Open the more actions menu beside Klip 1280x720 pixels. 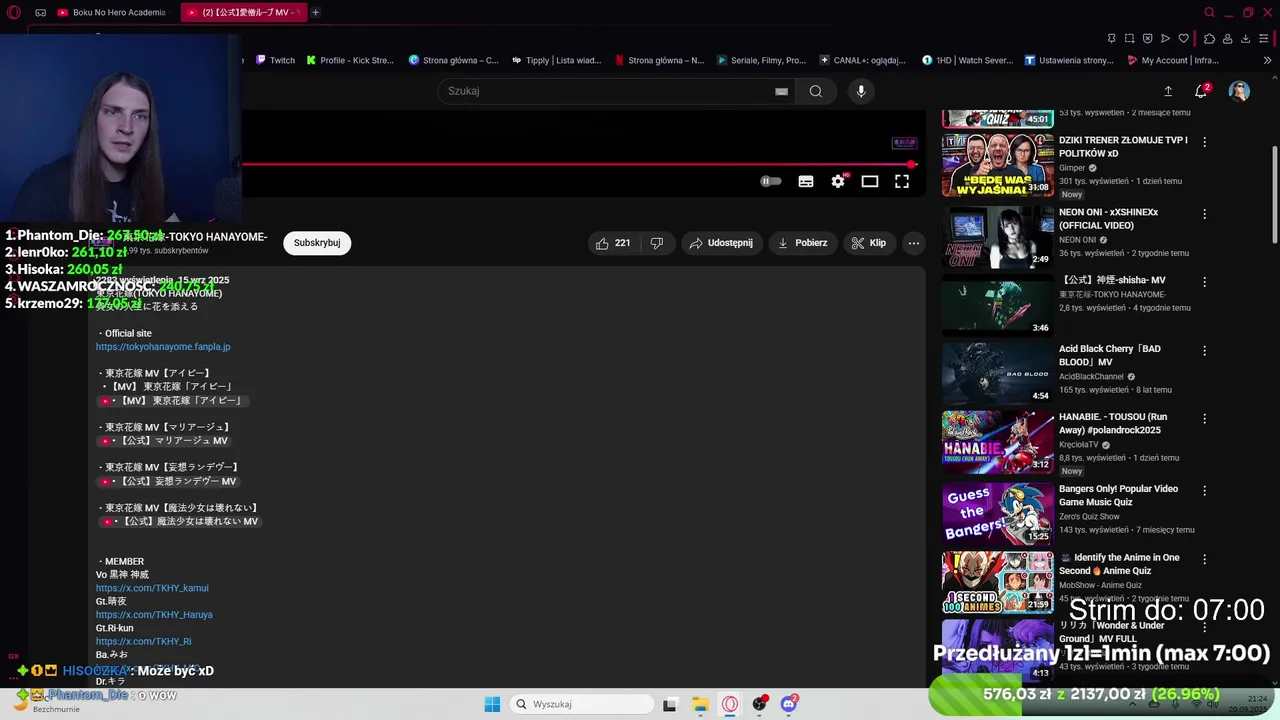(x=913, y=243)
